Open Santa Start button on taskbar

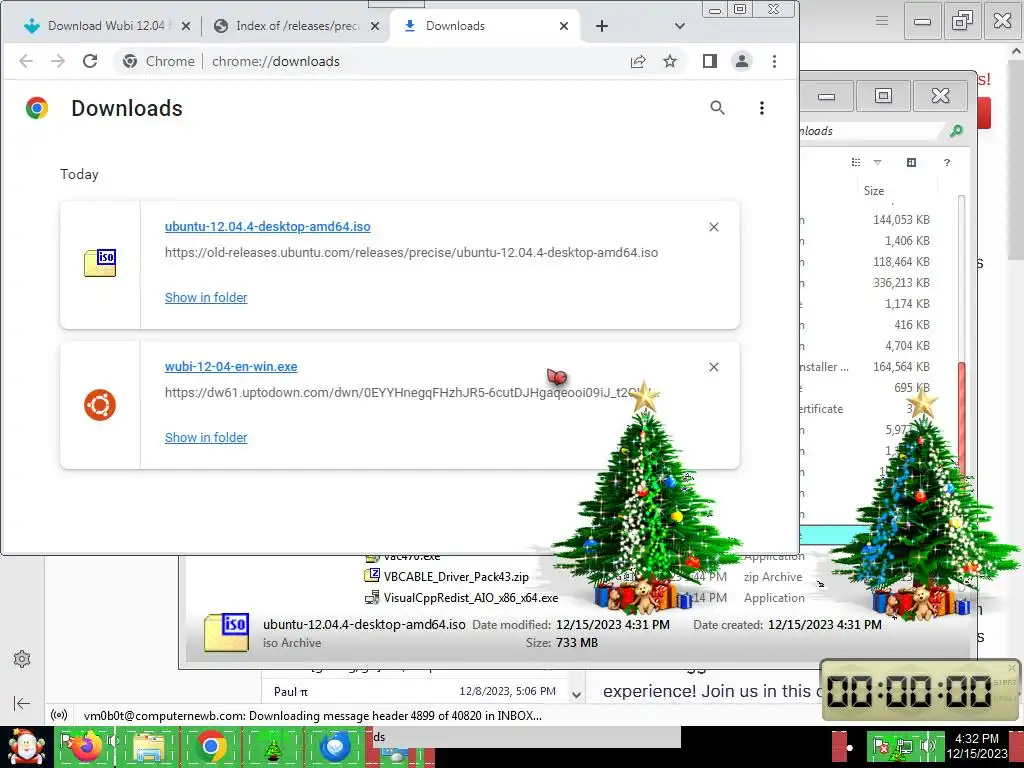click(x=26, y=748)
